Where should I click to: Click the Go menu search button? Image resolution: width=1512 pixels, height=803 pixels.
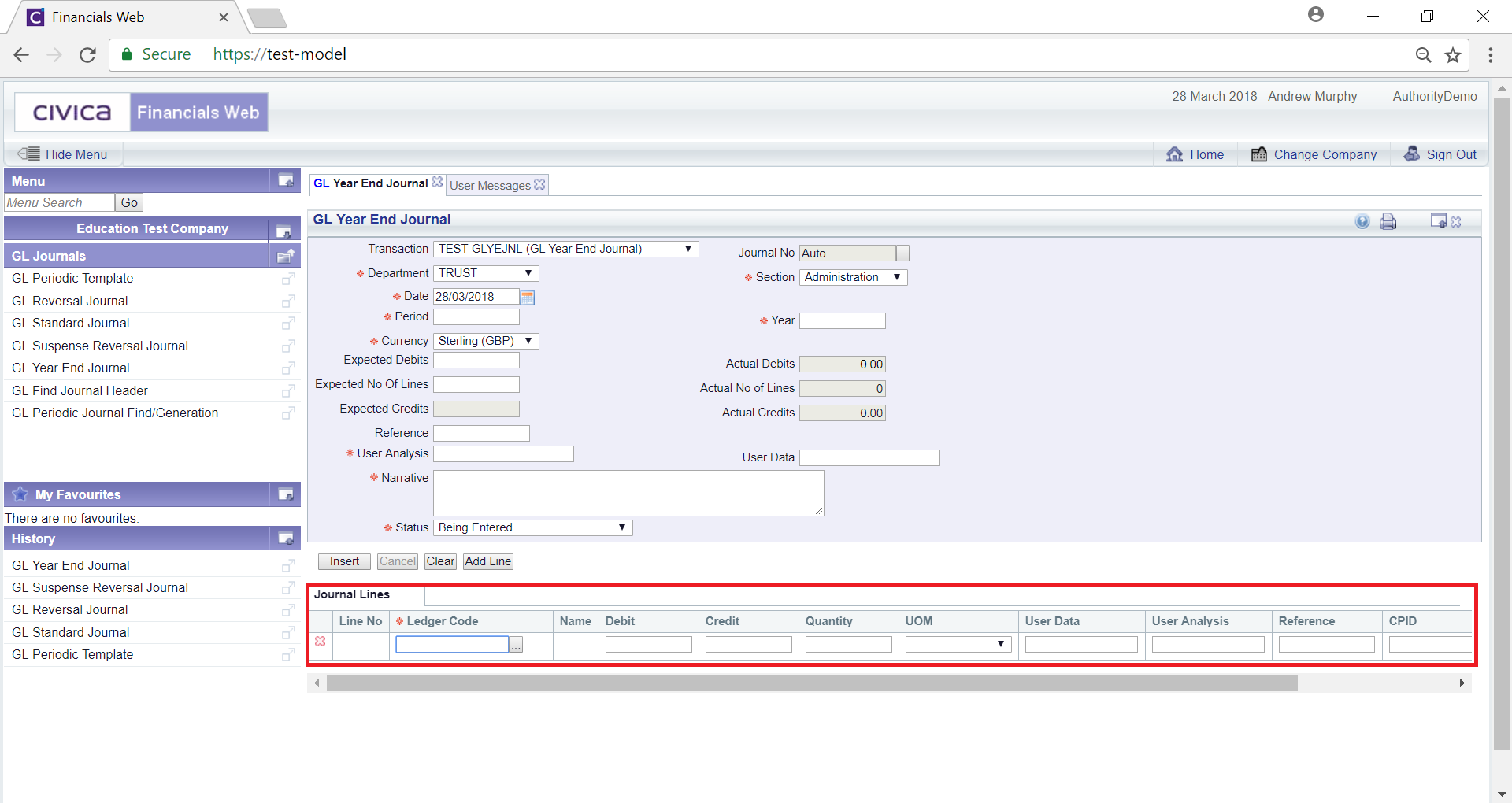129,202
